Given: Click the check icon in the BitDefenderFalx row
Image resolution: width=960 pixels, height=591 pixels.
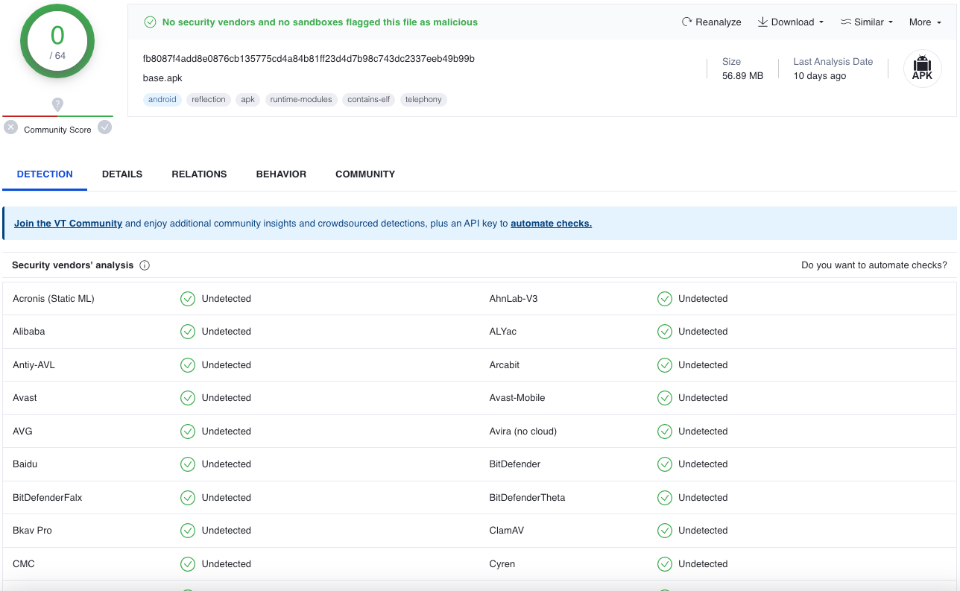Looking at the screenshot, I should pyautogui.click(x=187, y=498).
